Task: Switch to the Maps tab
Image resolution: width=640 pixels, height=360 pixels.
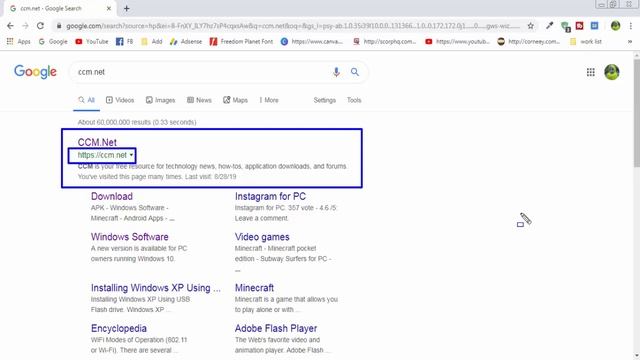Action: pyautogui.click(x=236, y=100)
